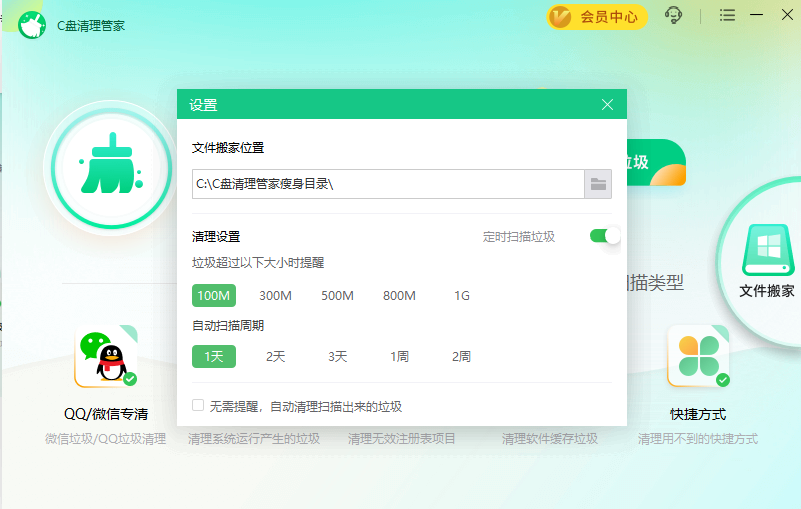This screenshot has height=509, width=801.
Task: Choose 2周 scan period
Action: point(461,356)
